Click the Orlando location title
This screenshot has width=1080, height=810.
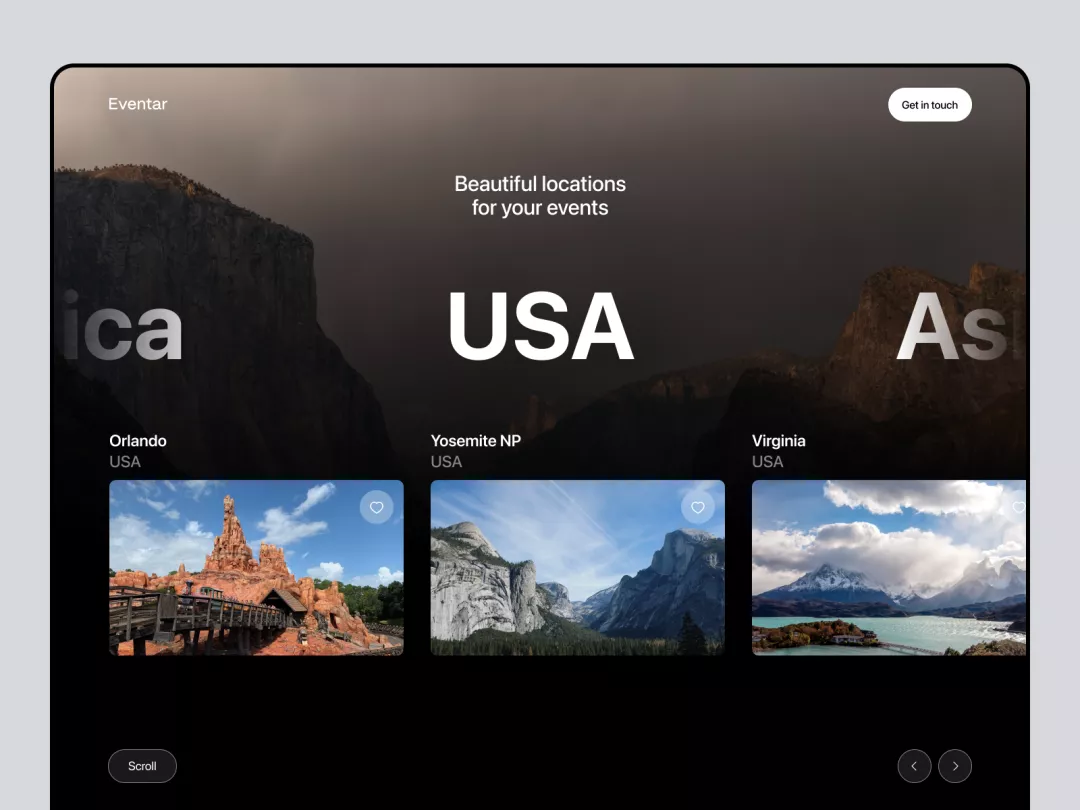click(138, 441)
